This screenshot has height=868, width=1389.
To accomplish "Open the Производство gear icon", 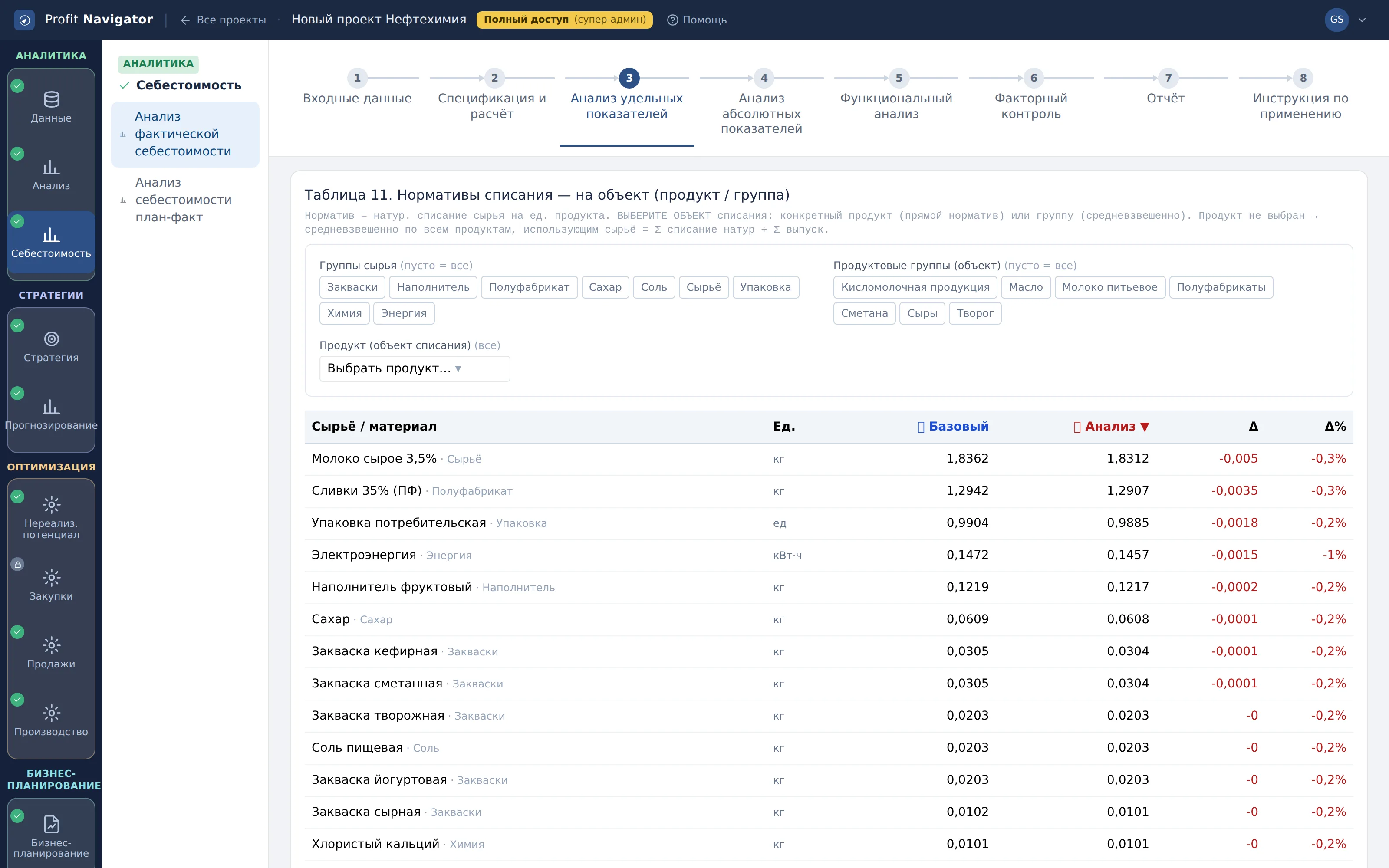I will pos(51,713).
